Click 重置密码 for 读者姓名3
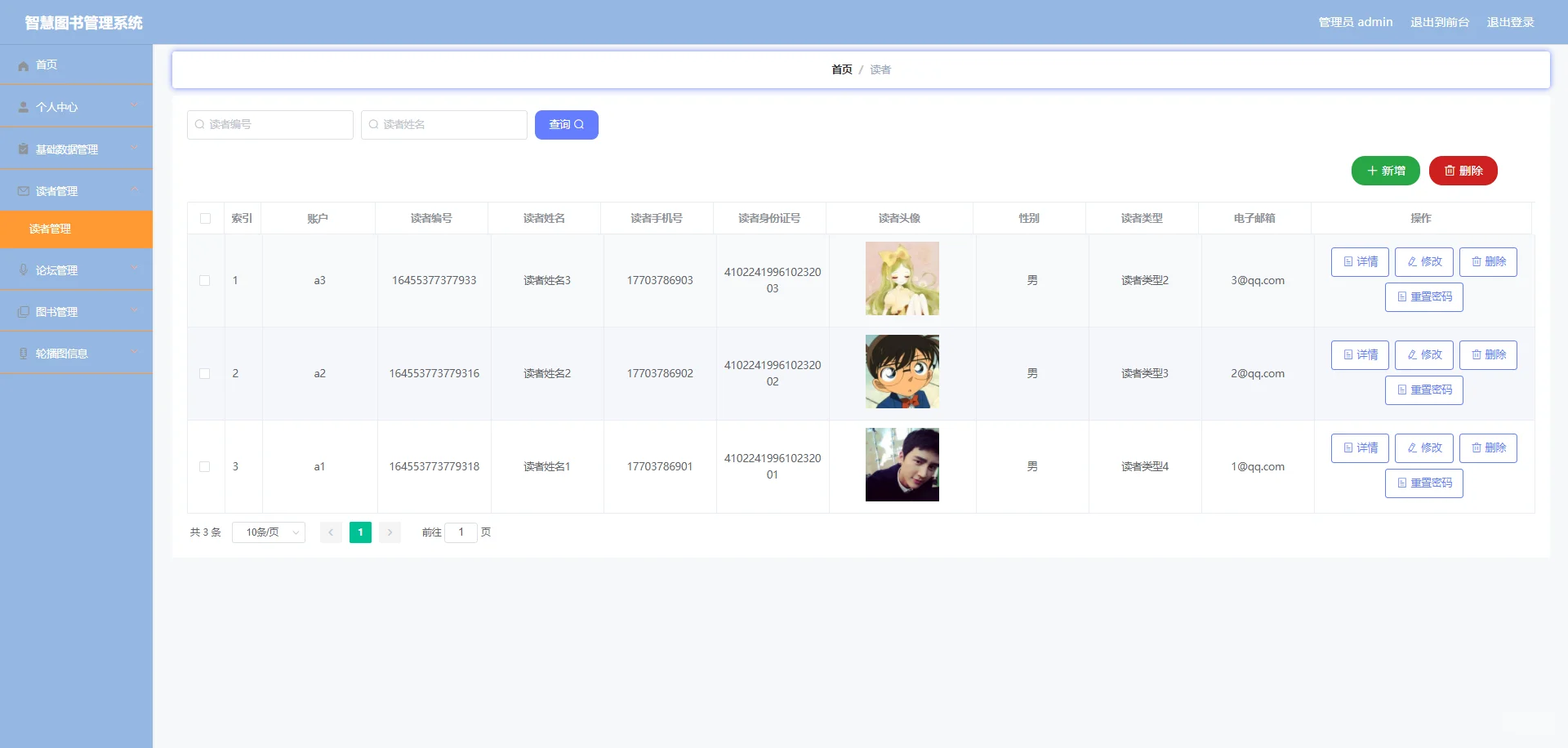Screen dimensions: 1568x748 click(1423, 296)
